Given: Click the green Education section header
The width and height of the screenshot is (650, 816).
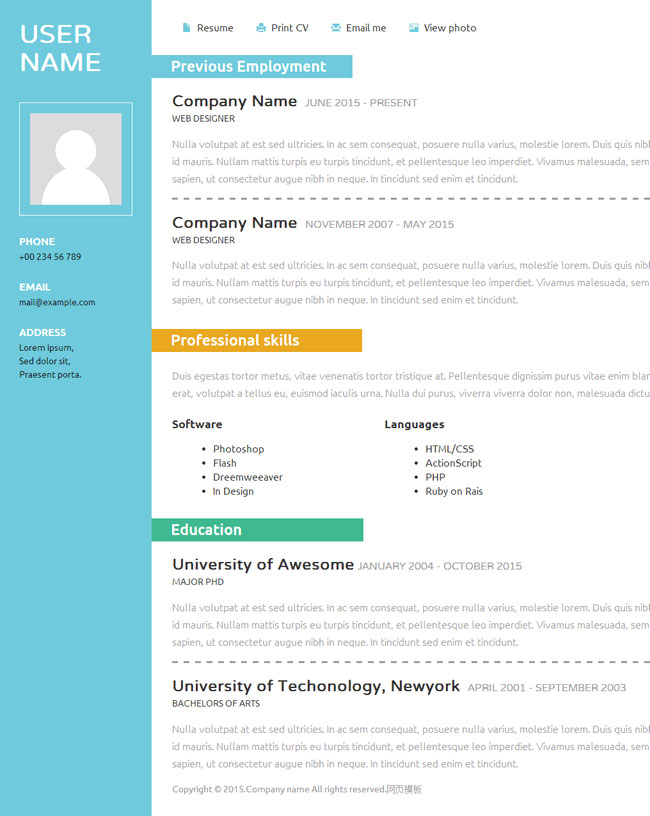Looking at the screenshot, I should point(207,530).
